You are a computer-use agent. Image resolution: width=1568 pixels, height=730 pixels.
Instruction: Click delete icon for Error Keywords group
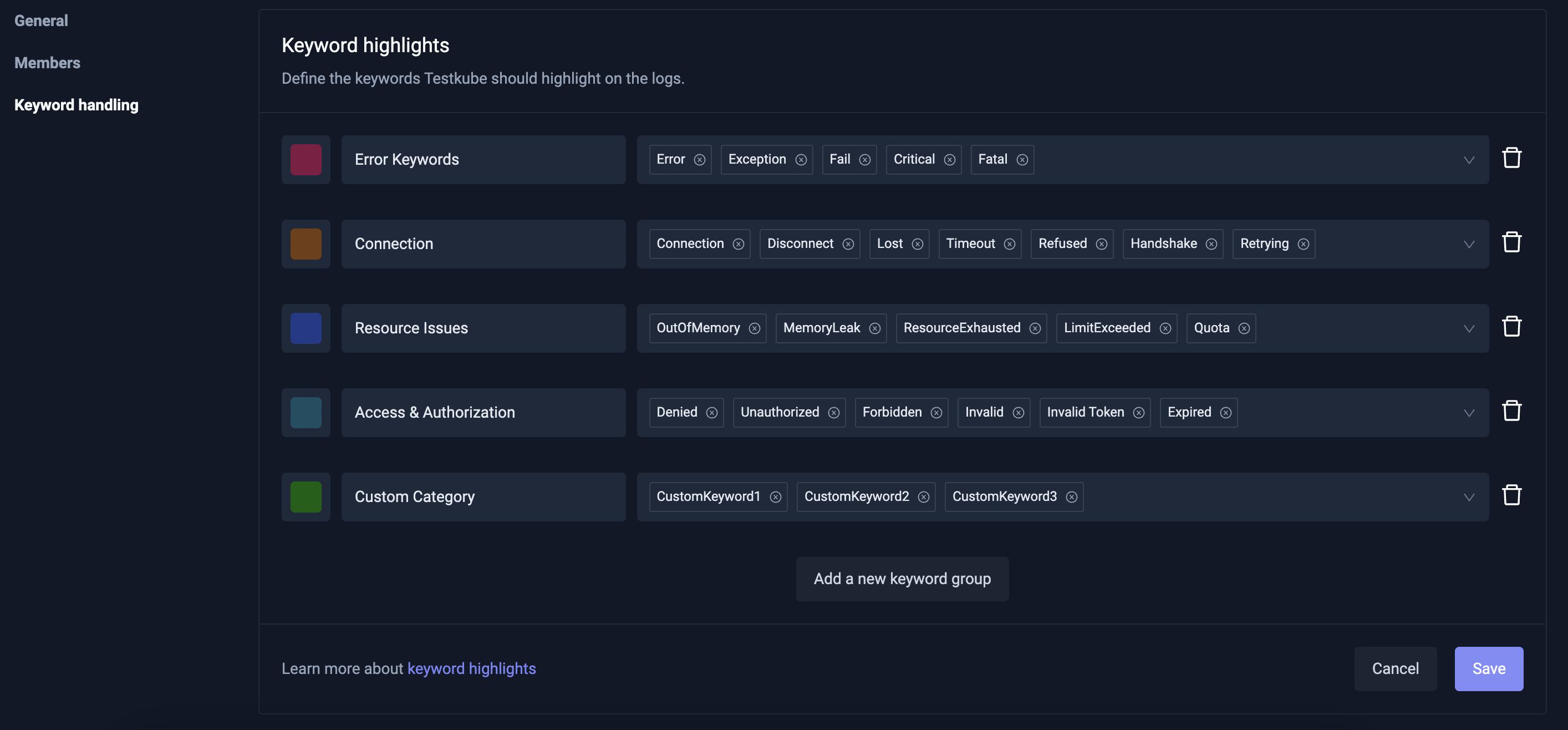1511,157
